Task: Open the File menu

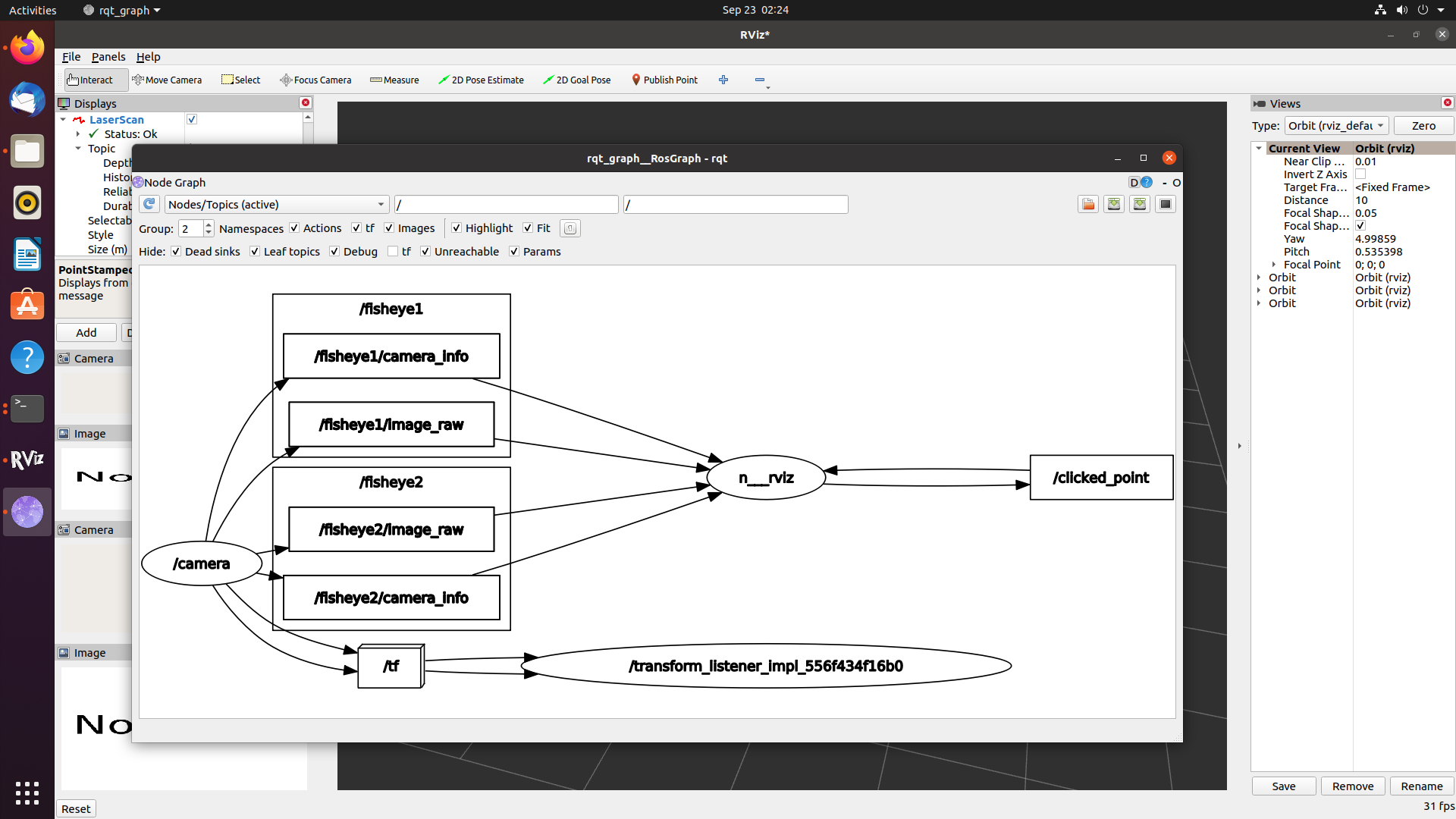Action: point(71,57)
